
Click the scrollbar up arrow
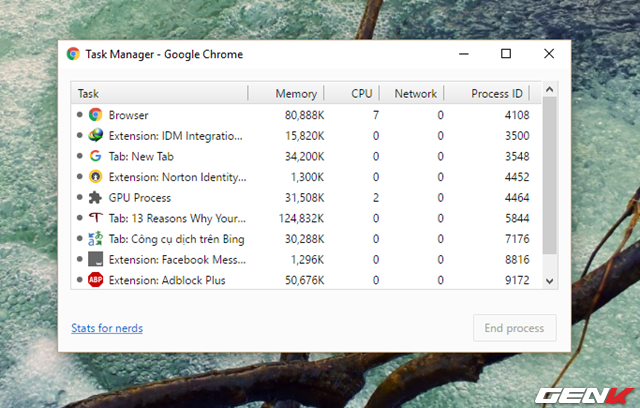pyautogui.click(x=549, y=89)
